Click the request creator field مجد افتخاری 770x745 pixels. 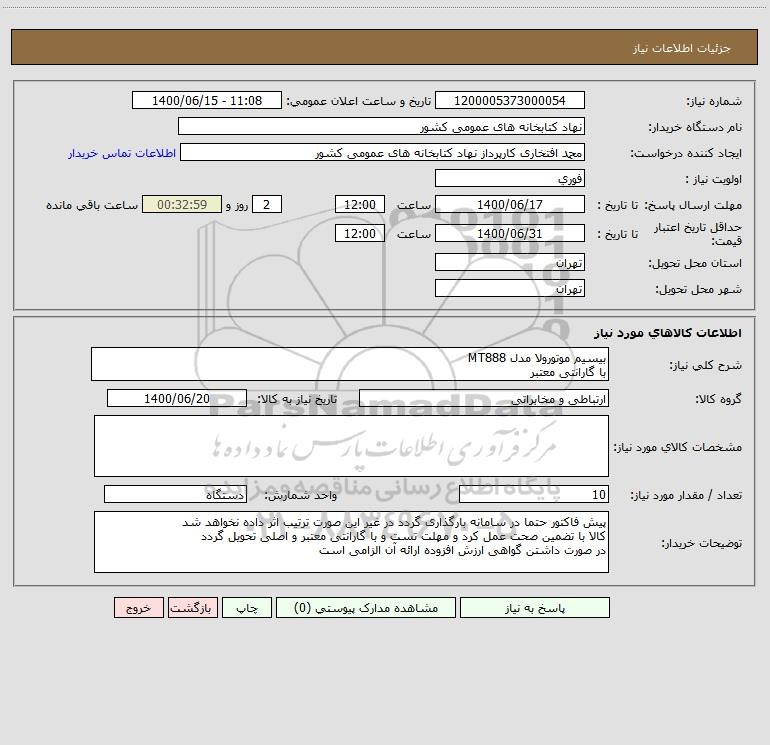[383, 152]
